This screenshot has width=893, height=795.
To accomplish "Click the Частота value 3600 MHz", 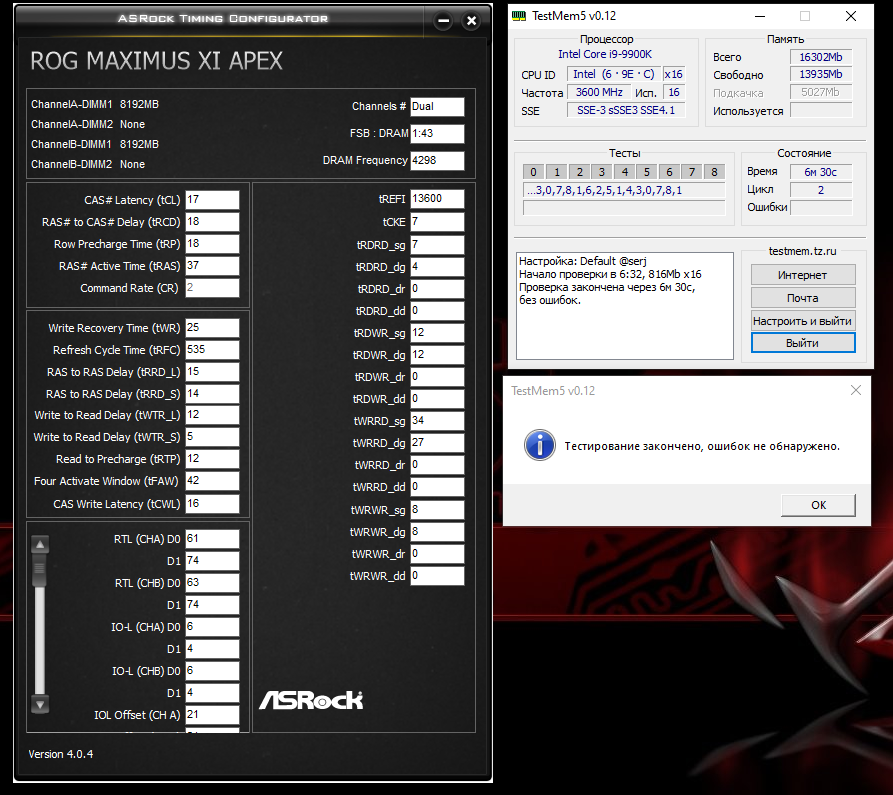I will 599,92.
